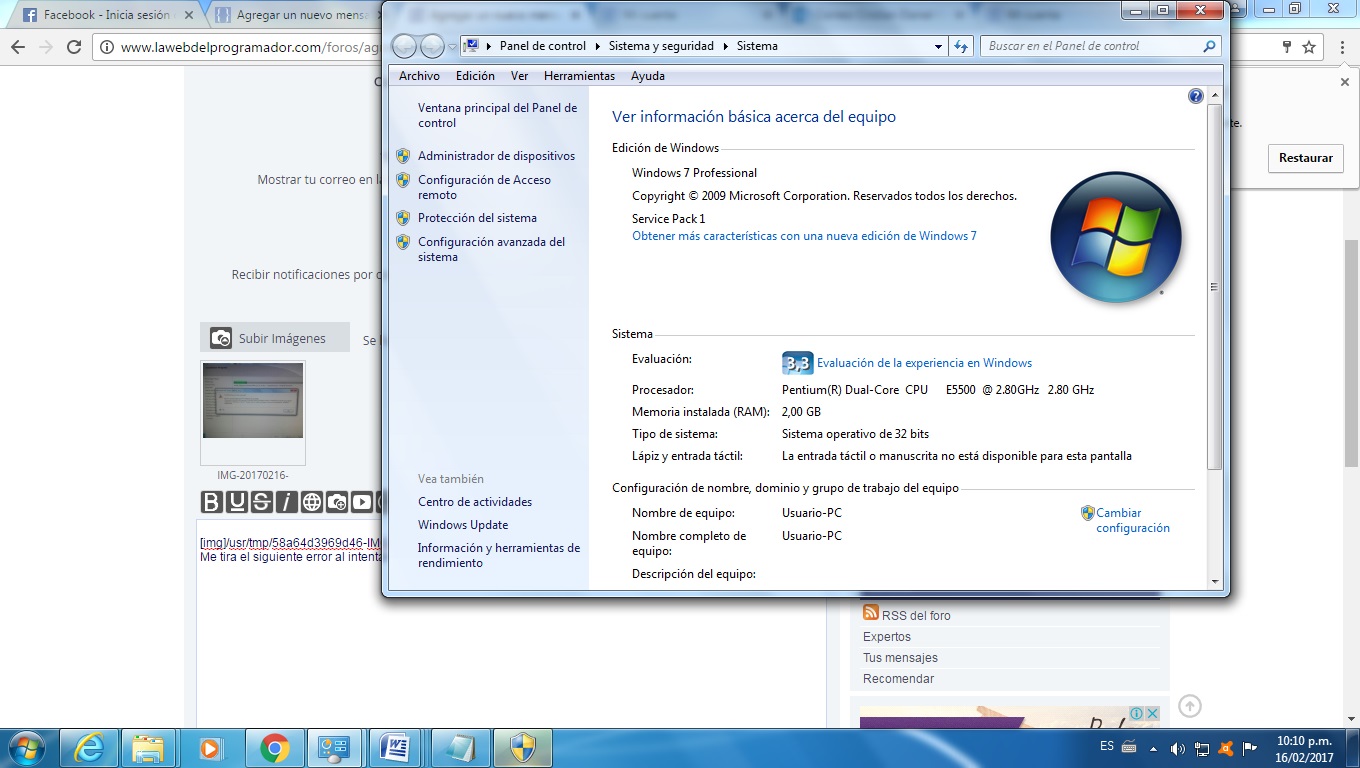1360x768 pixels.
Task: Open Configuración avanzada del sistema
Action: (491, 249)
